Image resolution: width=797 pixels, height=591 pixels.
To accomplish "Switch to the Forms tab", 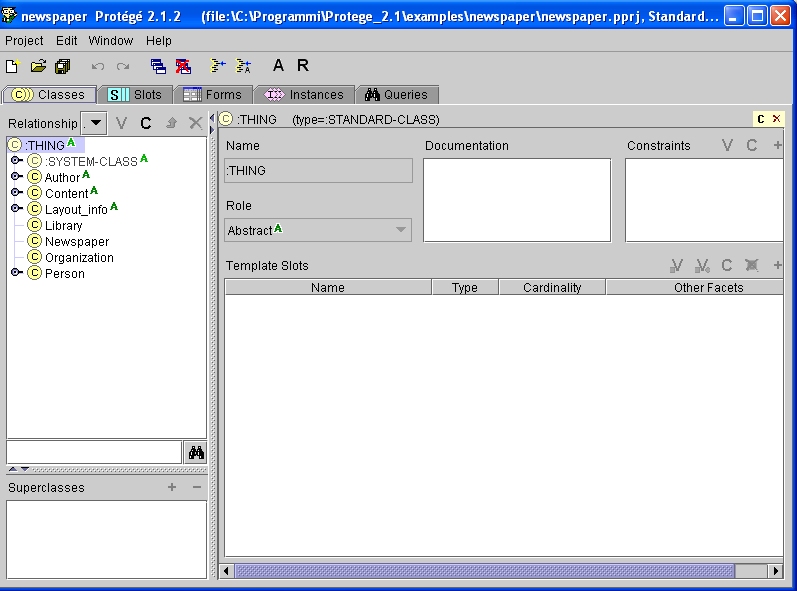I will click(x=212, y=95).
